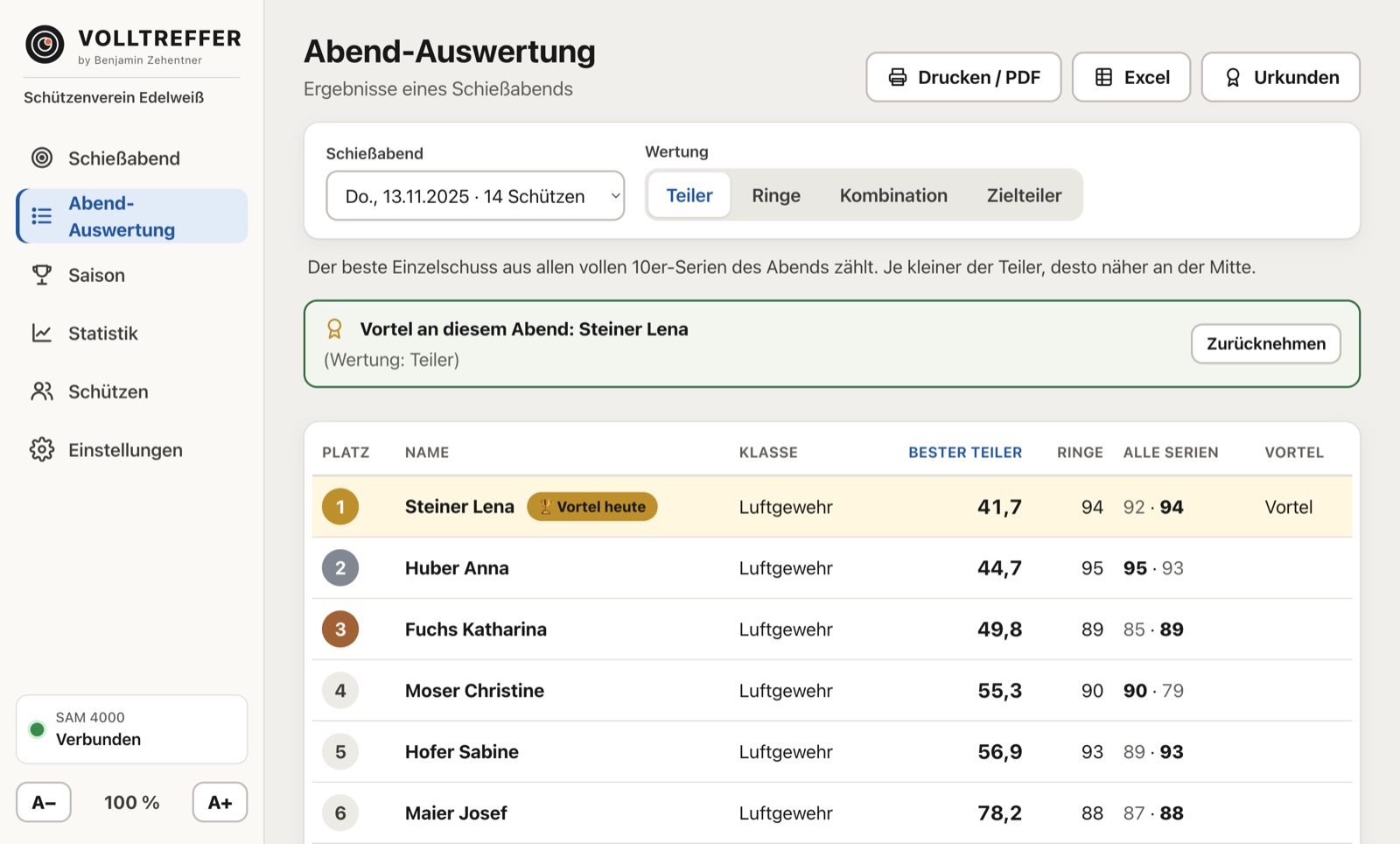1400x844 pixels.
Task: Click SAM 4000 Verbunden status card
Action: [x=132, y=728]
